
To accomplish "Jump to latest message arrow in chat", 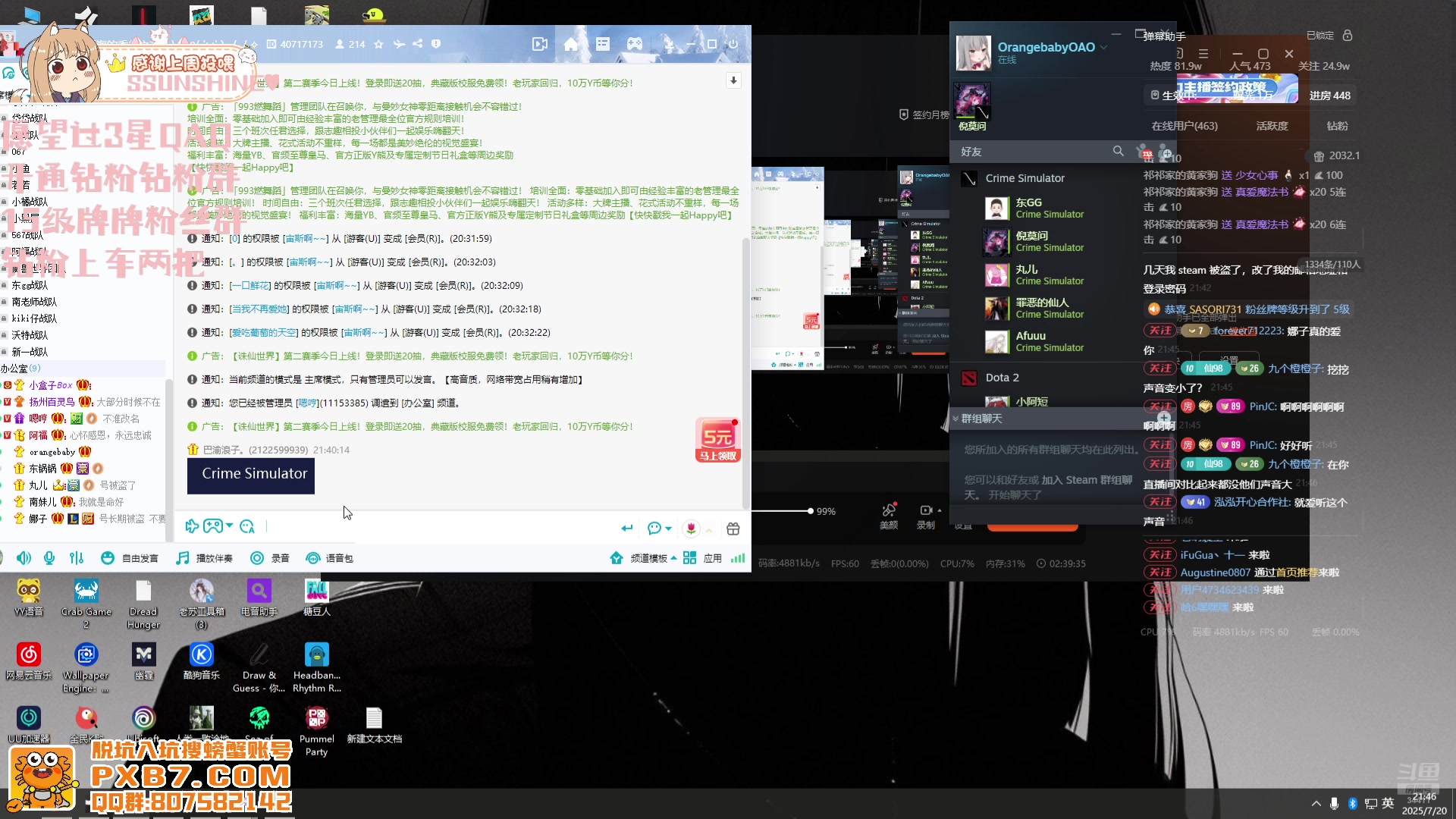I will [x=733, y=80].
